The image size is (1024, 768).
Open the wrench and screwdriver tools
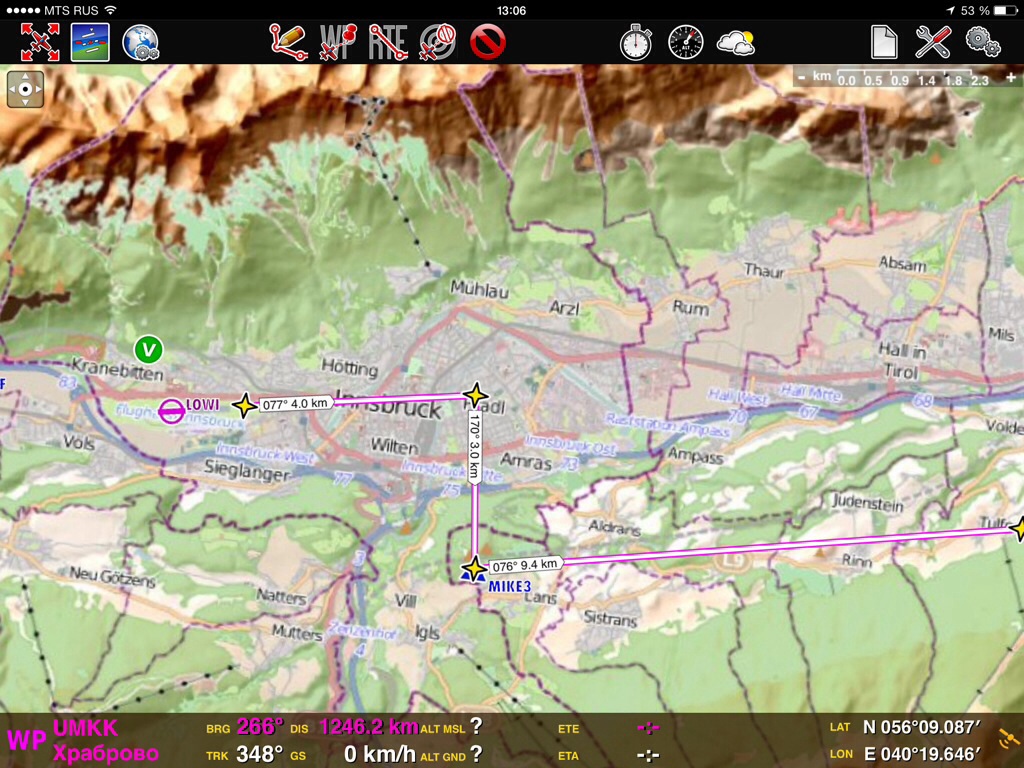[x=933, y=42]
